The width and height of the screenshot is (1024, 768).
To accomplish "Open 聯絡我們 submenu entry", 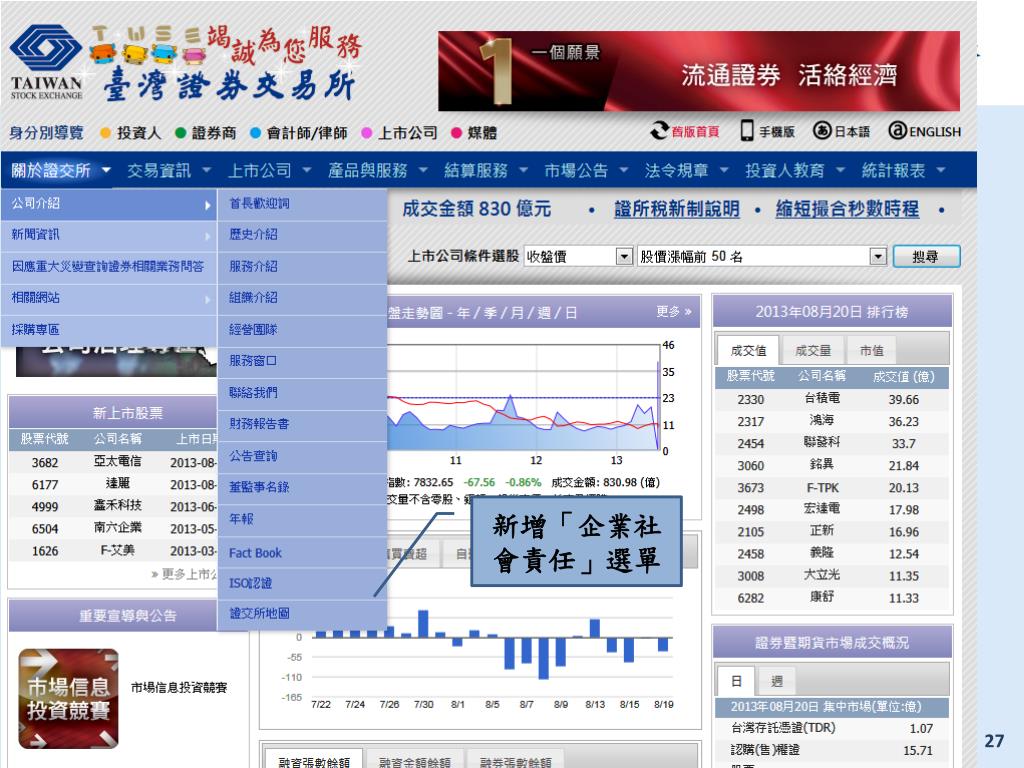I will 302,392.
